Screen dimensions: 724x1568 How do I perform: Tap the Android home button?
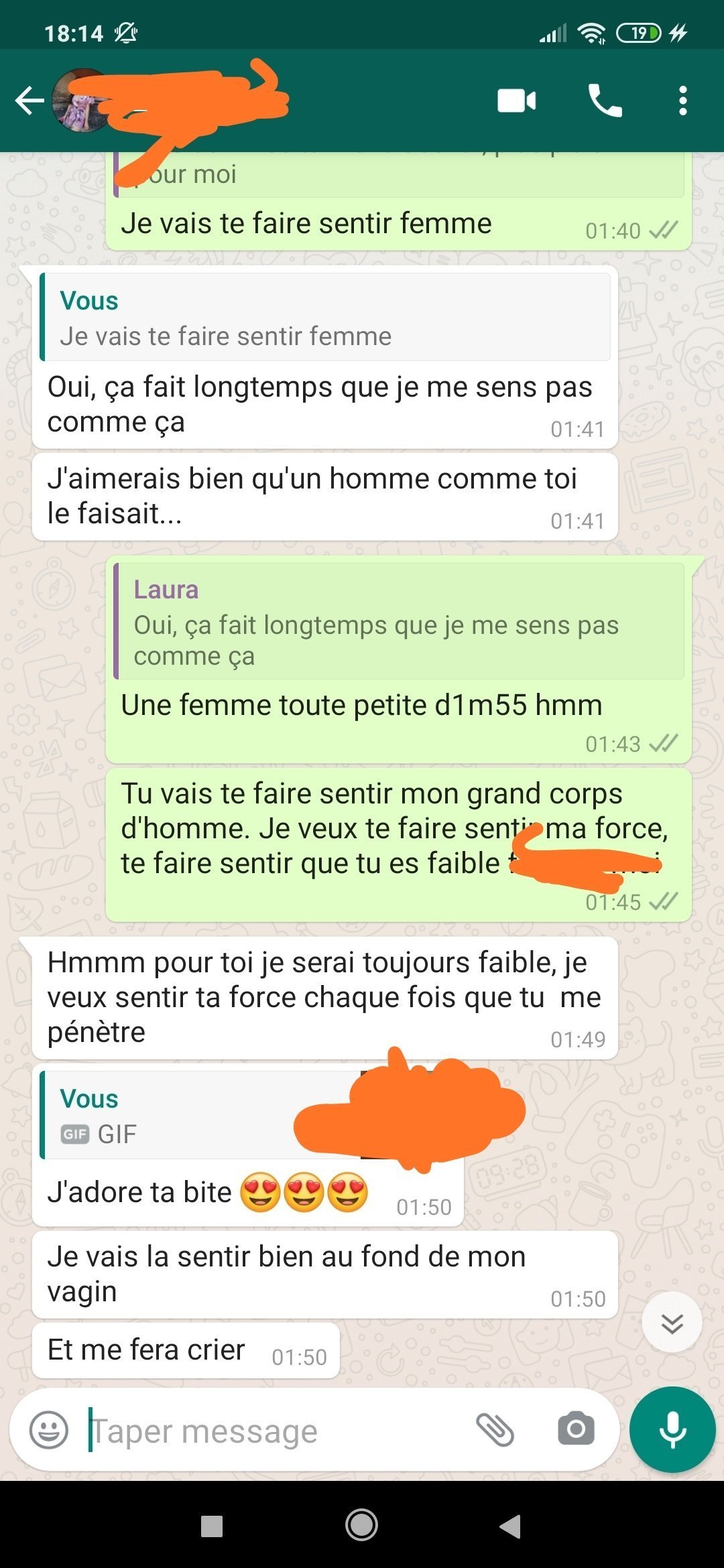tap(361, 1526)
